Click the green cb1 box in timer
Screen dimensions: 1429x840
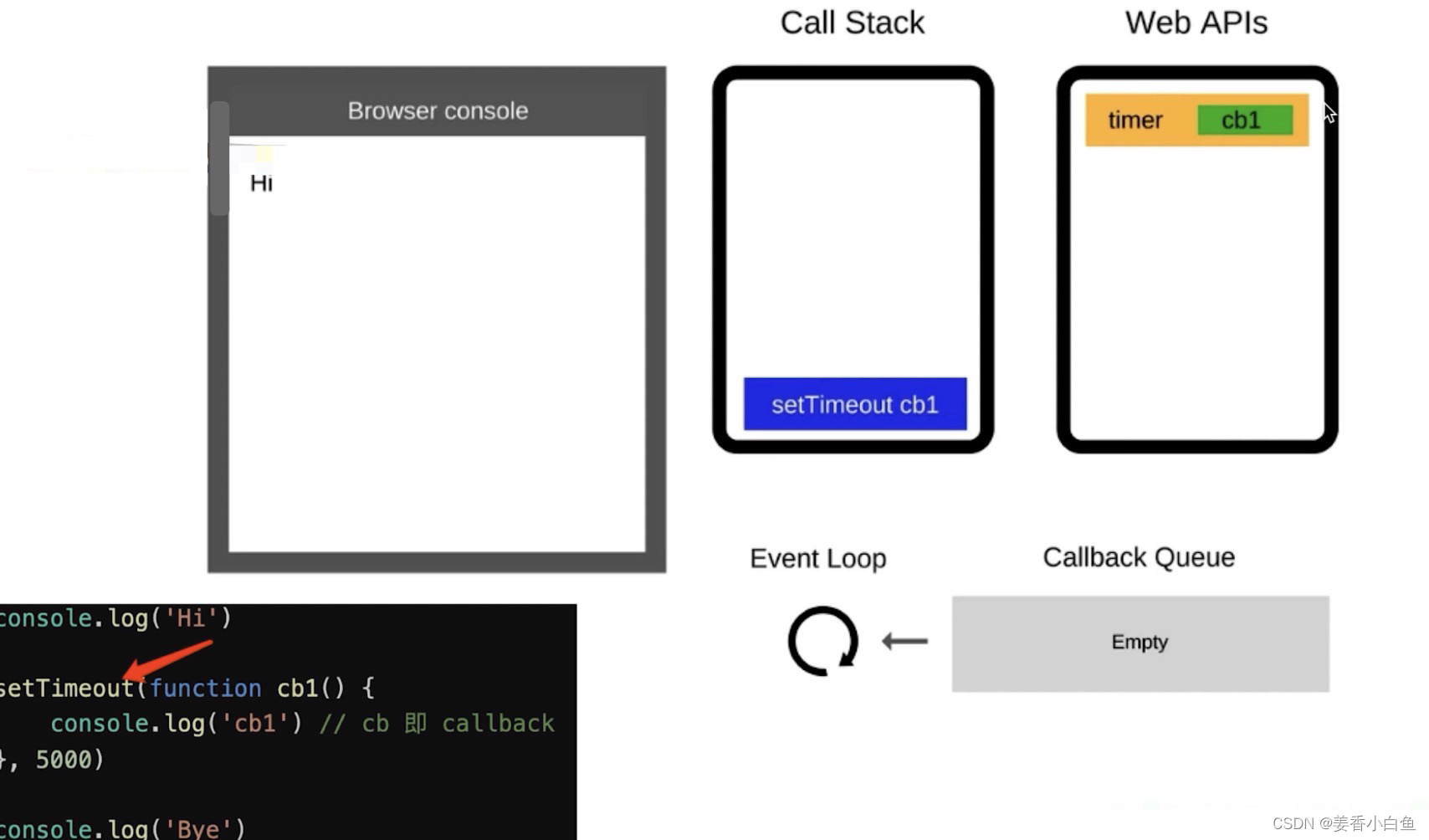tap(1245, 120)
